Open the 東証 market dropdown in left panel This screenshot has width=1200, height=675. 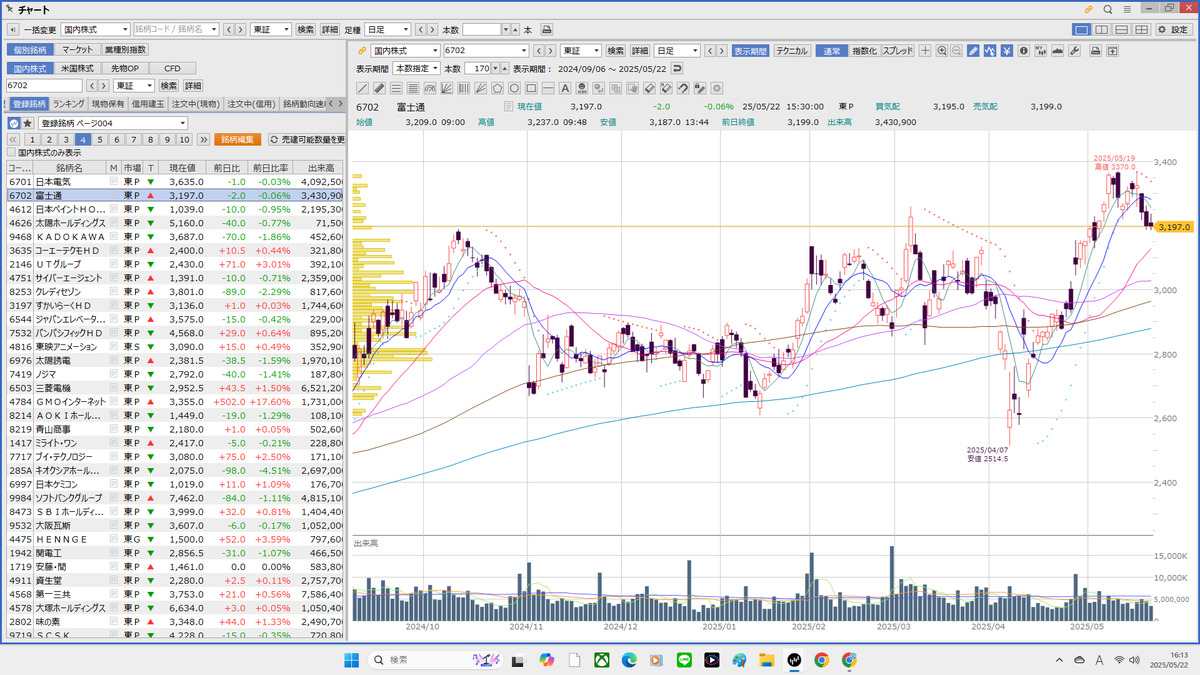point(135,86)
